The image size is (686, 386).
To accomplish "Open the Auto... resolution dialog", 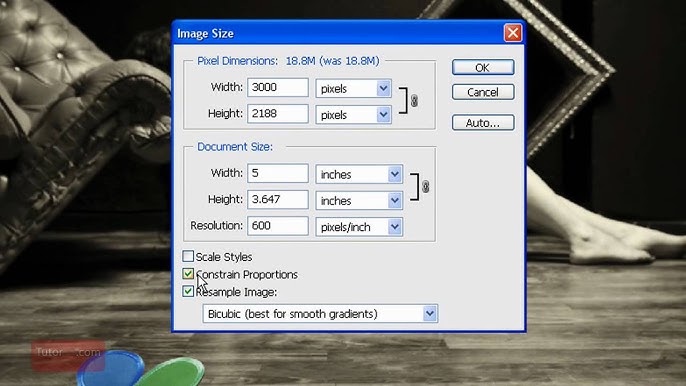I will [483, 123].
